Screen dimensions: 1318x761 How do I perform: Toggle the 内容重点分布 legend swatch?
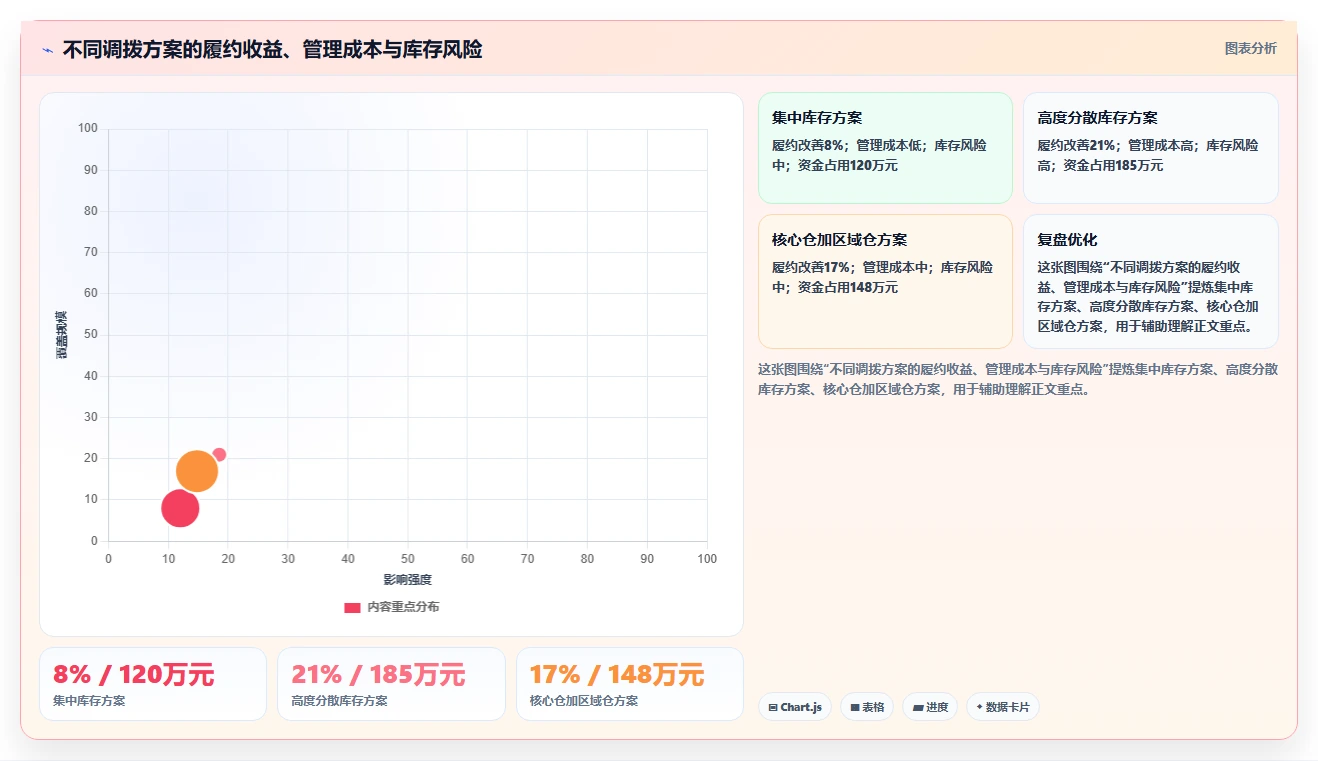click(x=352, y=607)
